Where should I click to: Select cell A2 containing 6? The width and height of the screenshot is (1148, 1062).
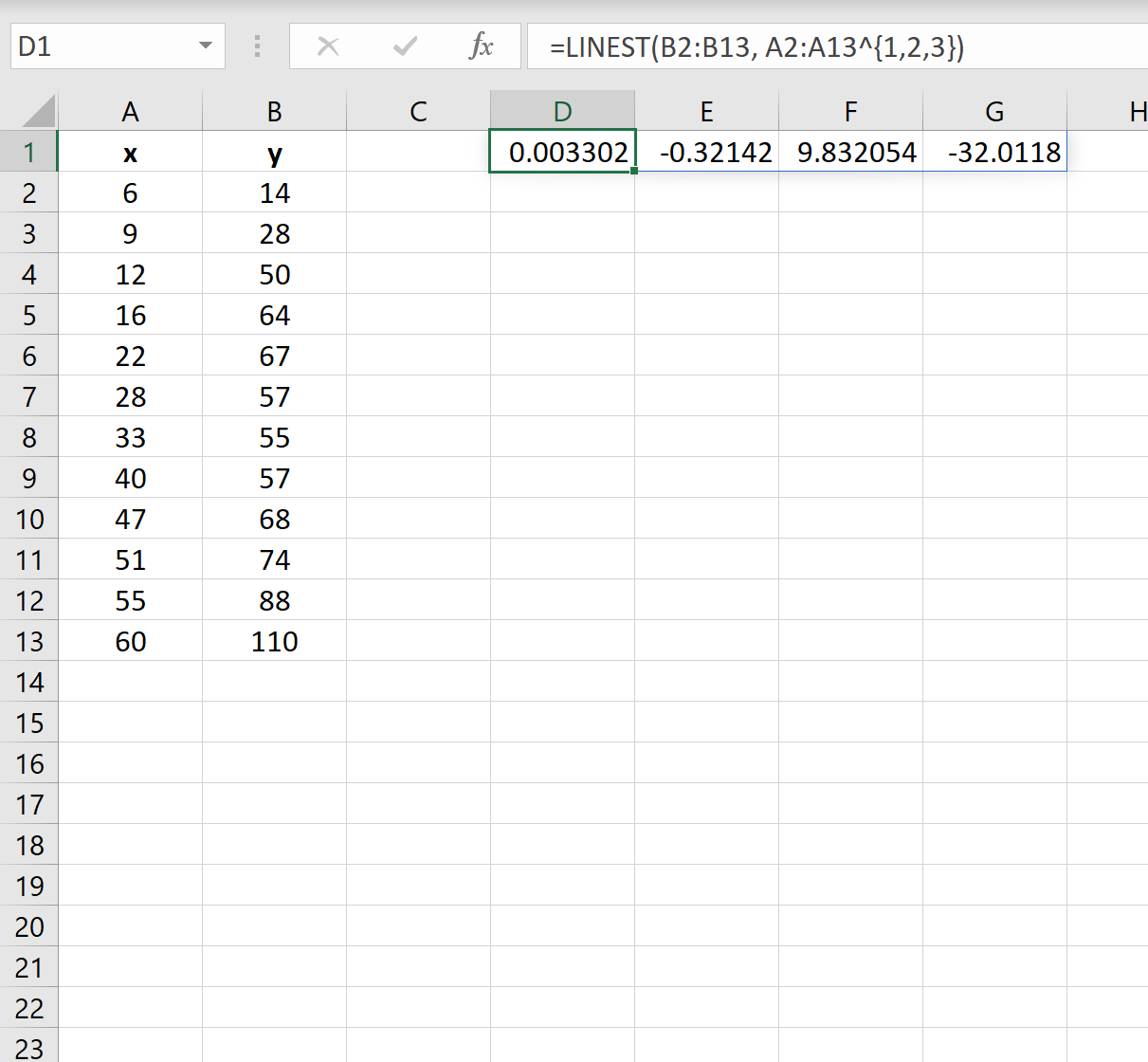click(130, 192)
